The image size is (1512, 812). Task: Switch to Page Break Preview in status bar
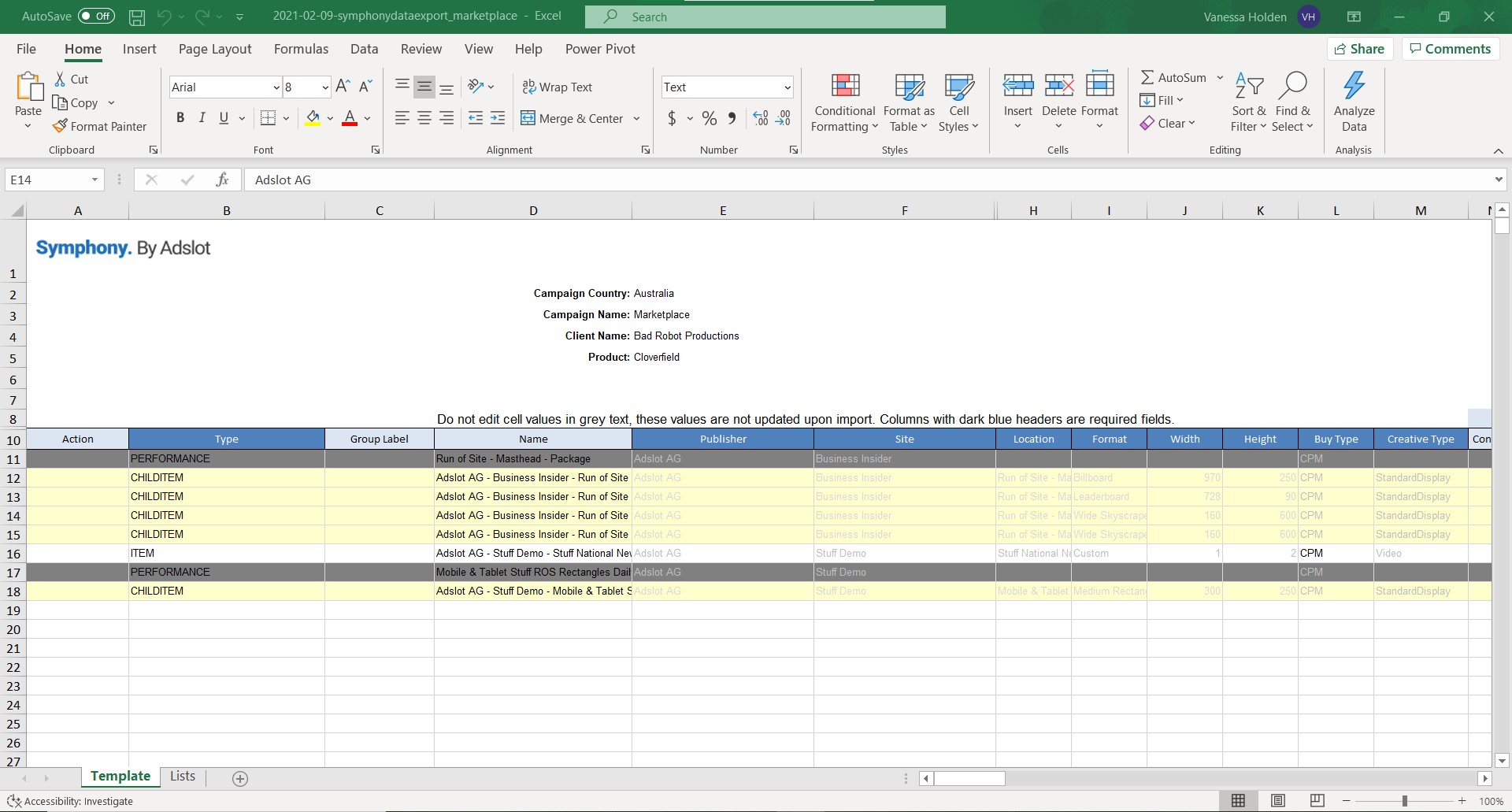pyautogui.click(x=1317, y=800)
